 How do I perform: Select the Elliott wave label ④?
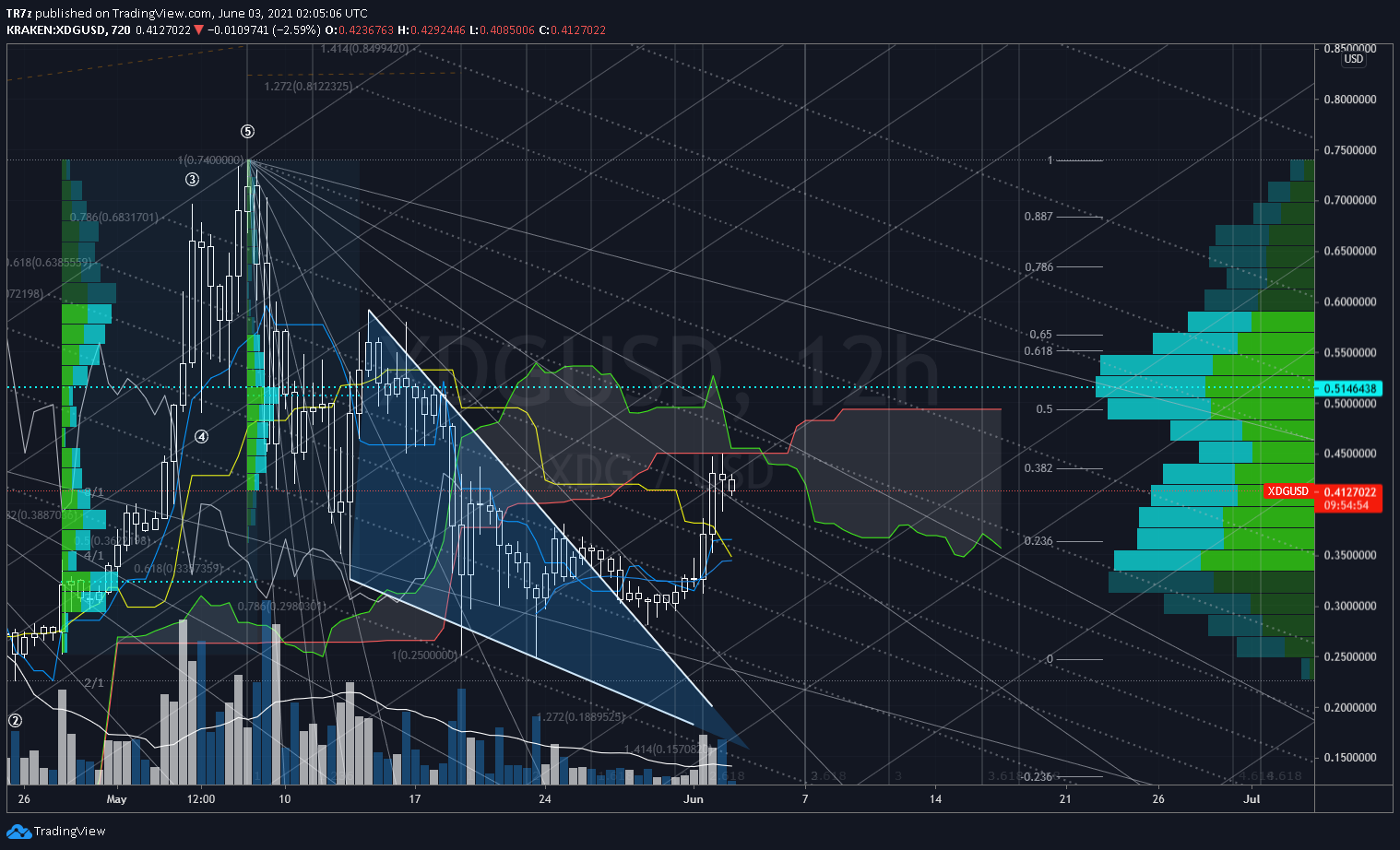201,437
